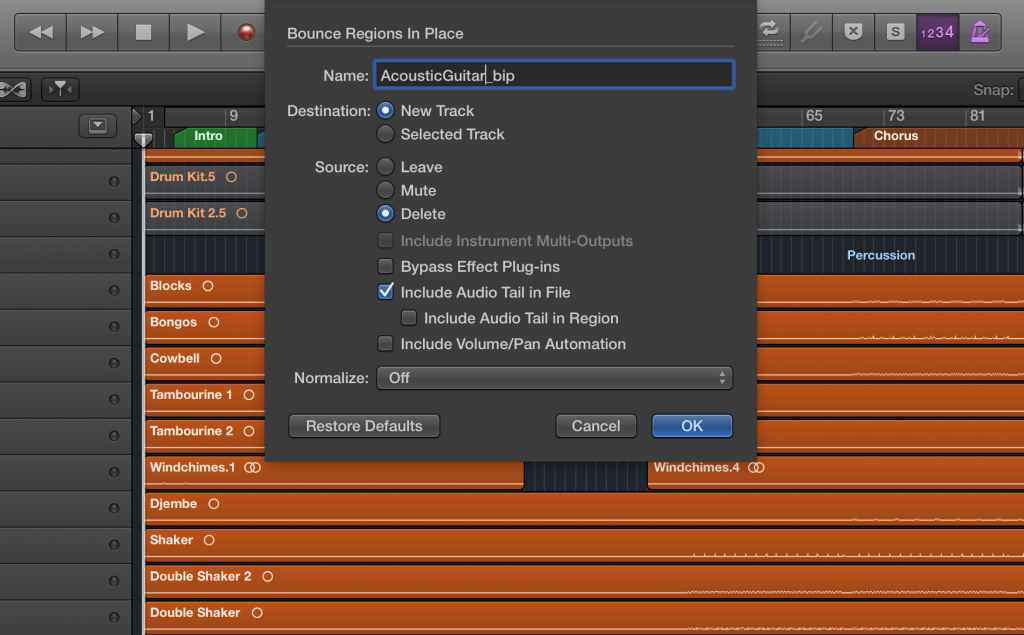
Task: Click into the Name text field
Action: point(554,75)
